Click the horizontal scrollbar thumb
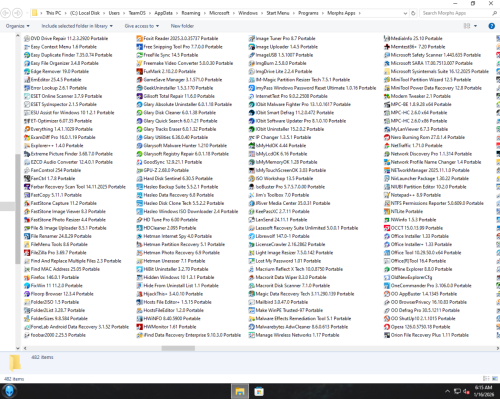Screen dimensions: 500x399 (x=178, y=348)
